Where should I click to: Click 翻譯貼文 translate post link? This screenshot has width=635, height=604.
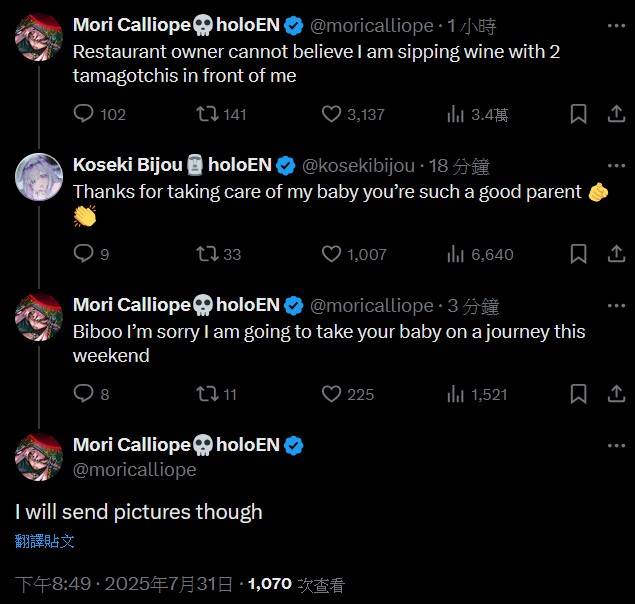coord(45,542)
